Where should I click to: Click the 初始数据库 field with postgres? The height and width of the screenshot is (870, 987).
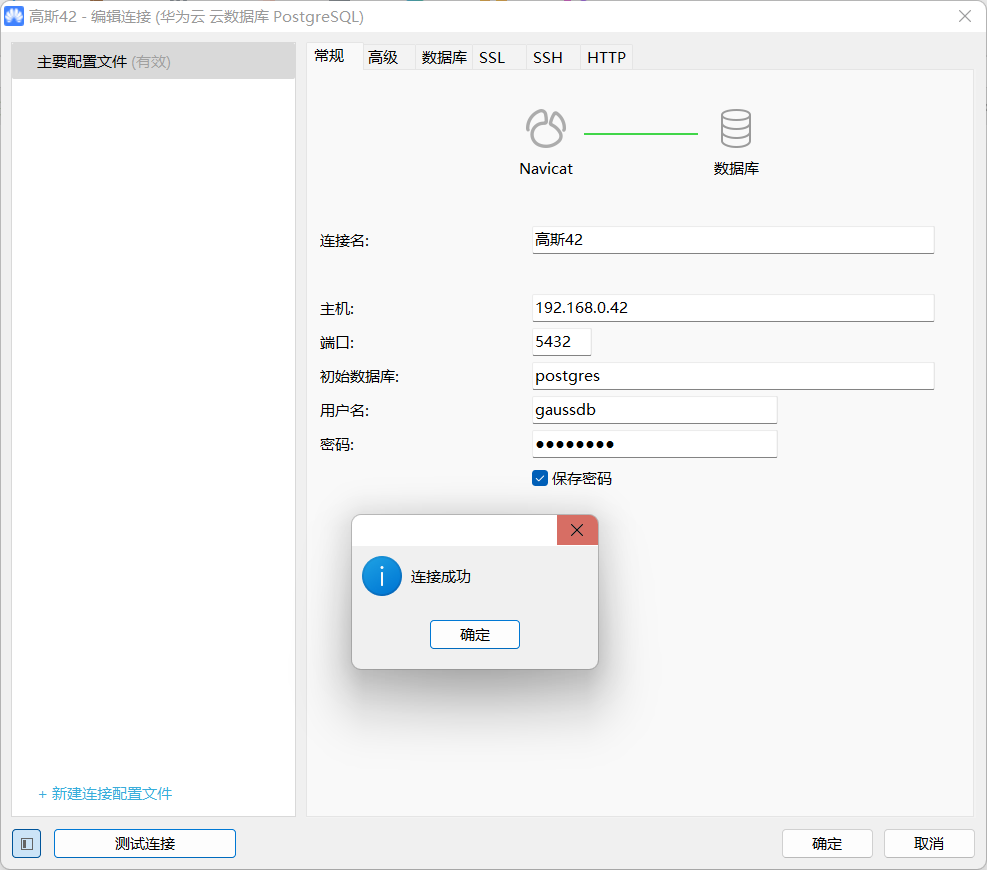coord(733,376)
